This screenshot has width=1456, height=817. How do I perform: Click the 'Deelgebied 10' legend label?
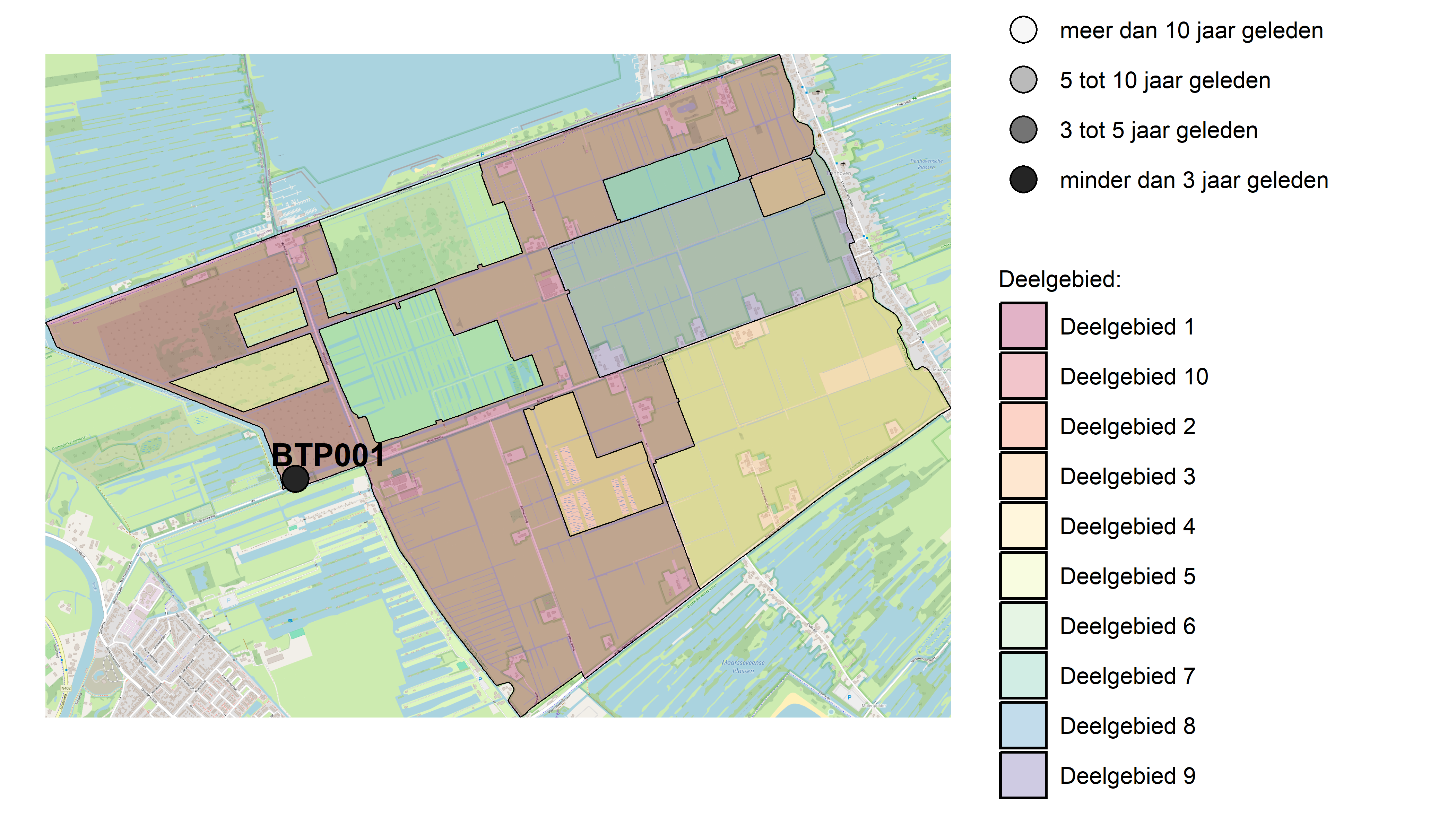(1134, 376)
